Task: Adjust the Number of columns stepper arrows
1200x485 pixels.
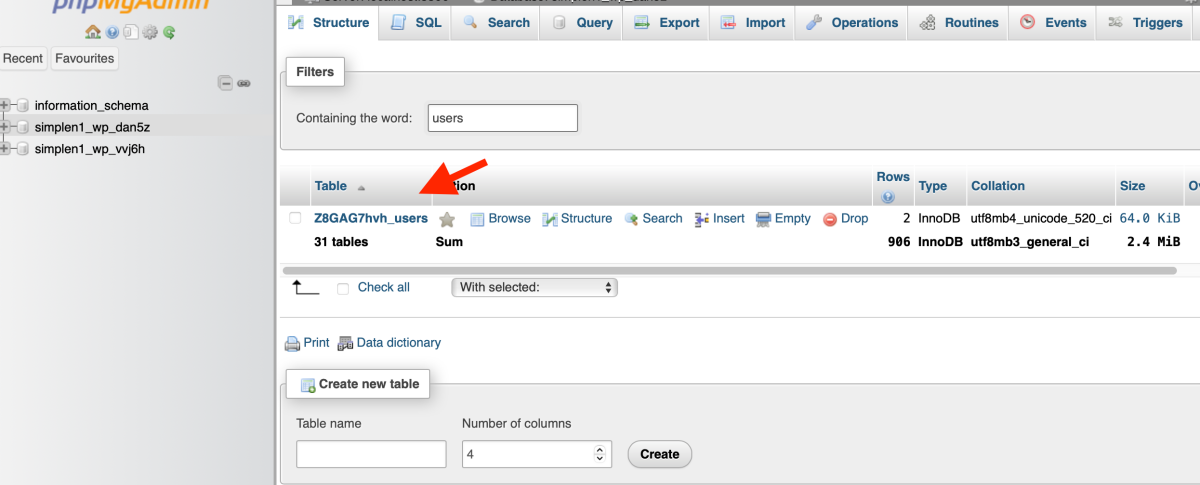Action: point(599,454)
